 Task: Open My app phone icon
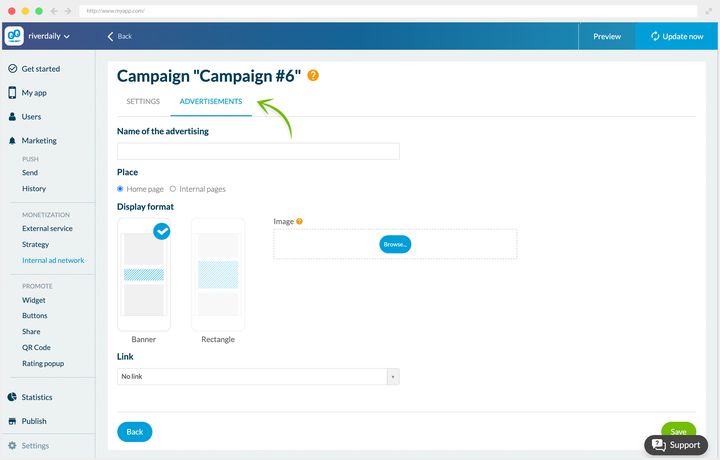click(12, 93)
